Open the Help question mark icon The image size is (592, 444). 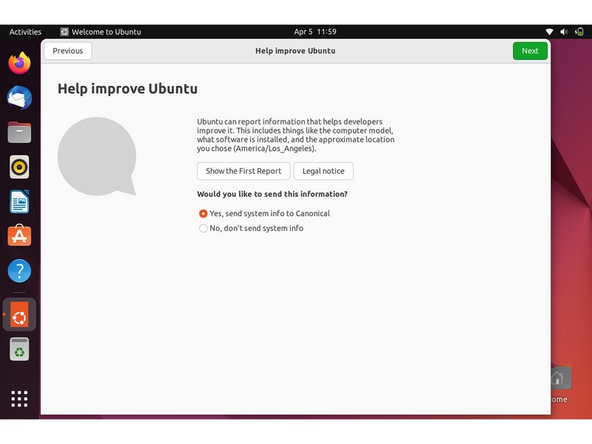pos(20,271)
